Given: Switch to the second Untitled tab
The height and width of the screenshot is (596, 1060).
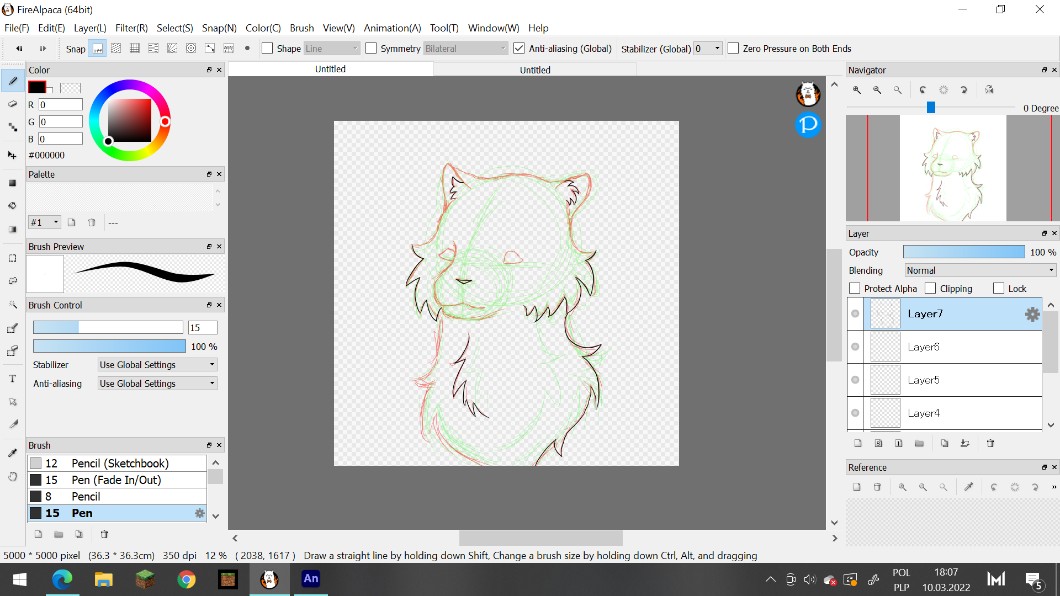Looking at the screenshot, I should tap(535, 70).
